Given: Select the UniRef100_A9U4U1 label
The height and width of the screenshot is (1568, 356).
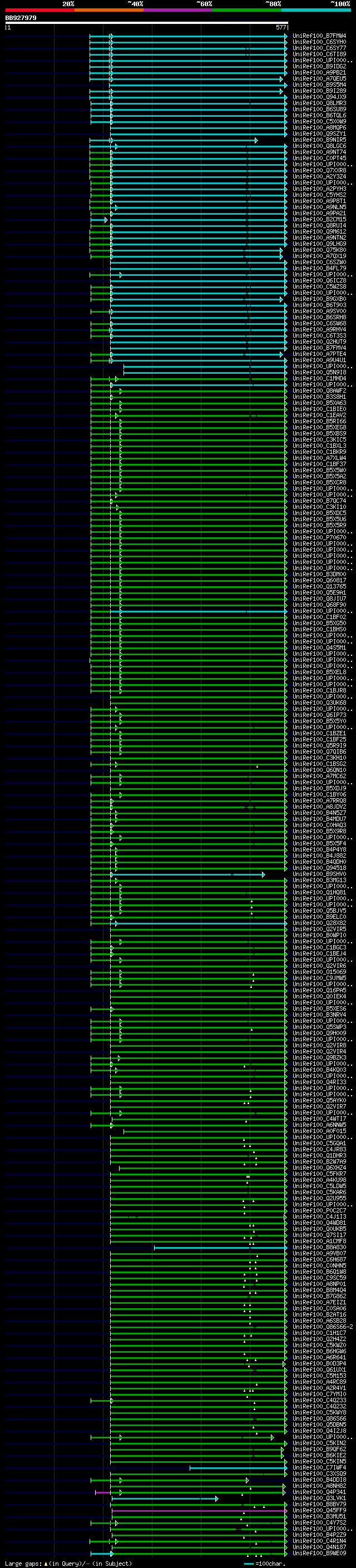Looking at the screenshot, I should pos(319,360).
